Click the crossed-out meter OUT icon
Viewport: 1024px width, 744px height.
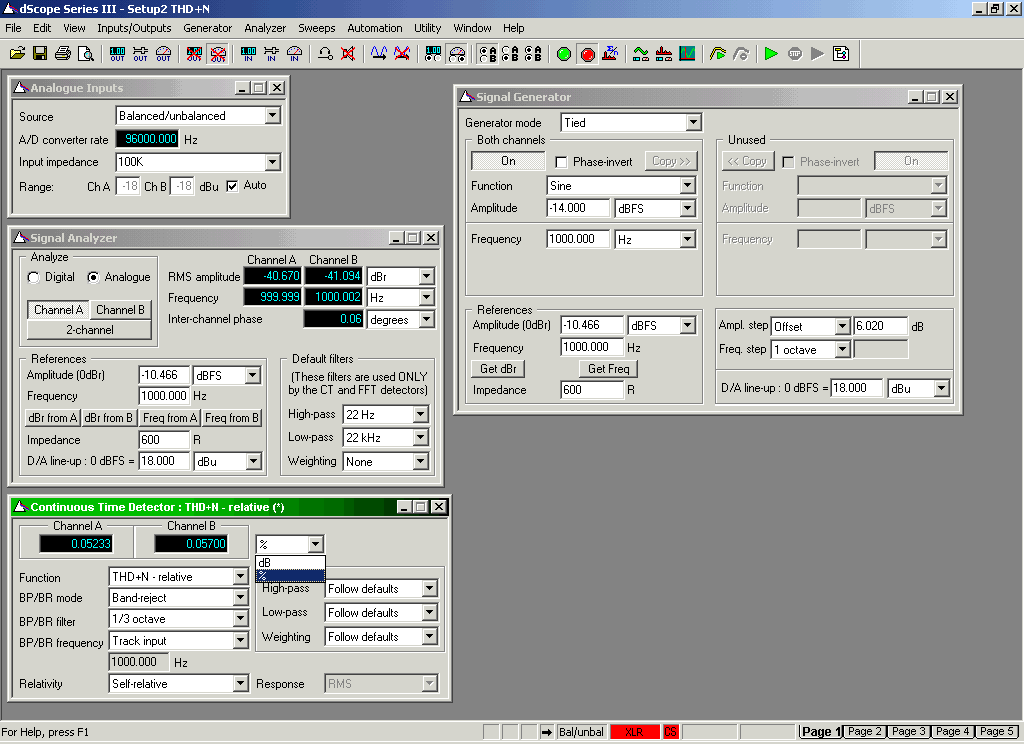(217, 54)
